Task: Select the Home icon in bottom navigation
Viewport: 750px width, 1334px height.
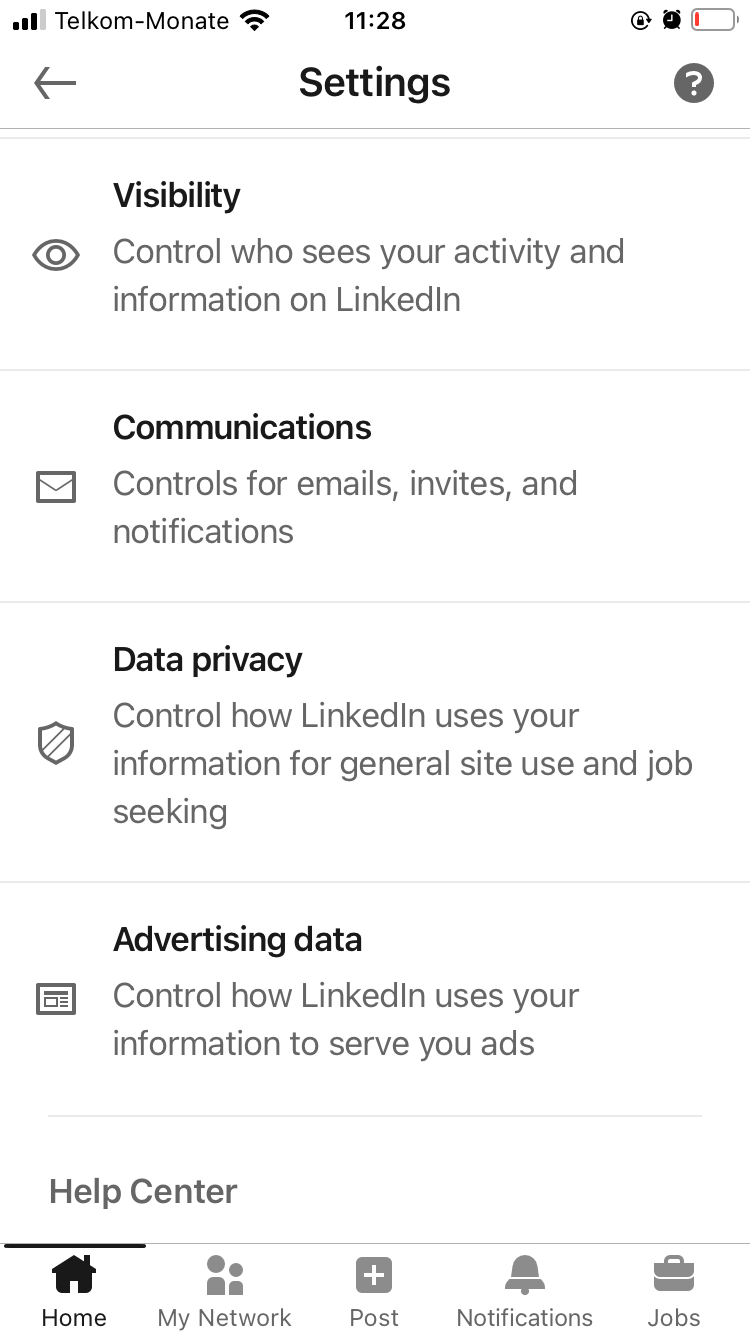Action: (74, 1275)
